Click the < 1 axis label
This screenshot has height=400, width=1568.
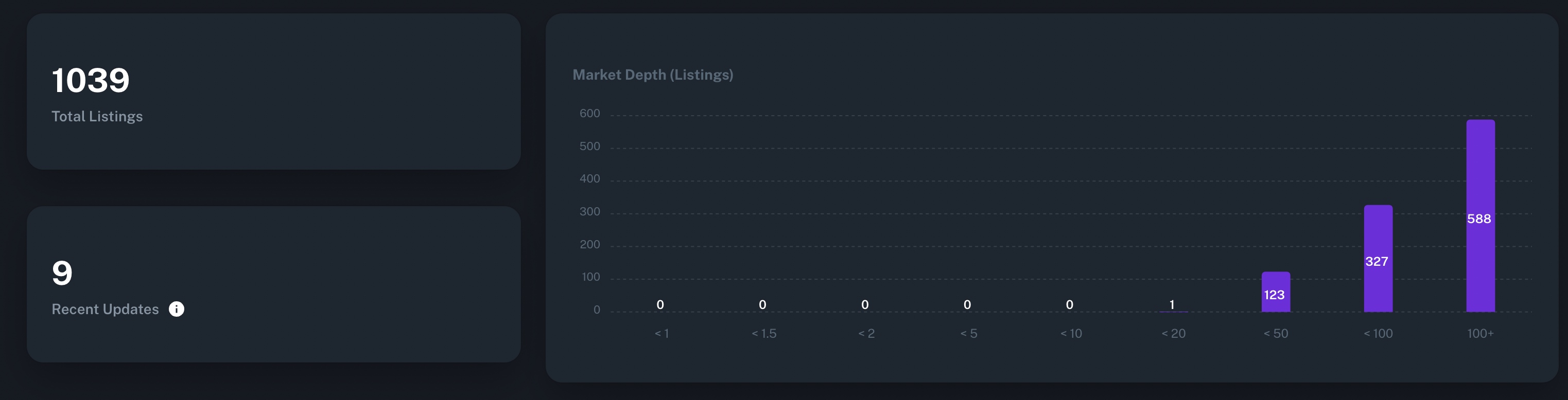click(661, 333)
